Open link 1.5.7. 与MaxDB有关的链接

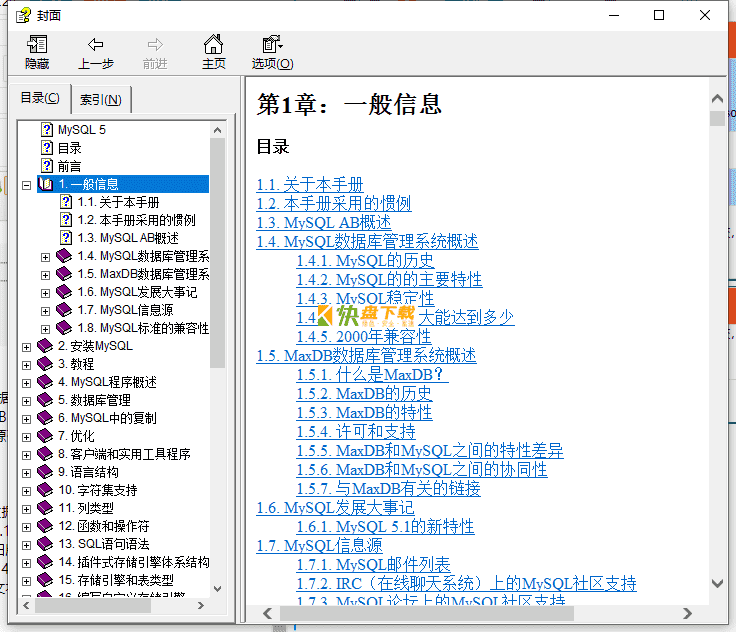coord(389,489)
